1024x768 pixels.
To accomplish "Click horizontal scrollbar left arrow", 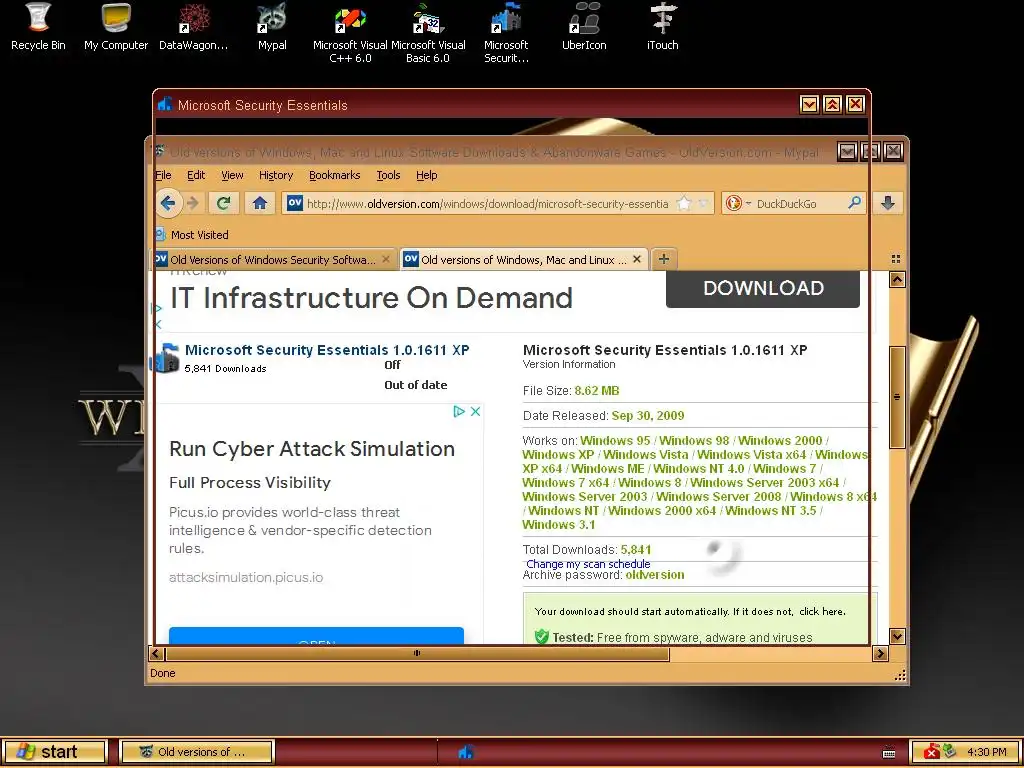I will click(x=157, y=653).
